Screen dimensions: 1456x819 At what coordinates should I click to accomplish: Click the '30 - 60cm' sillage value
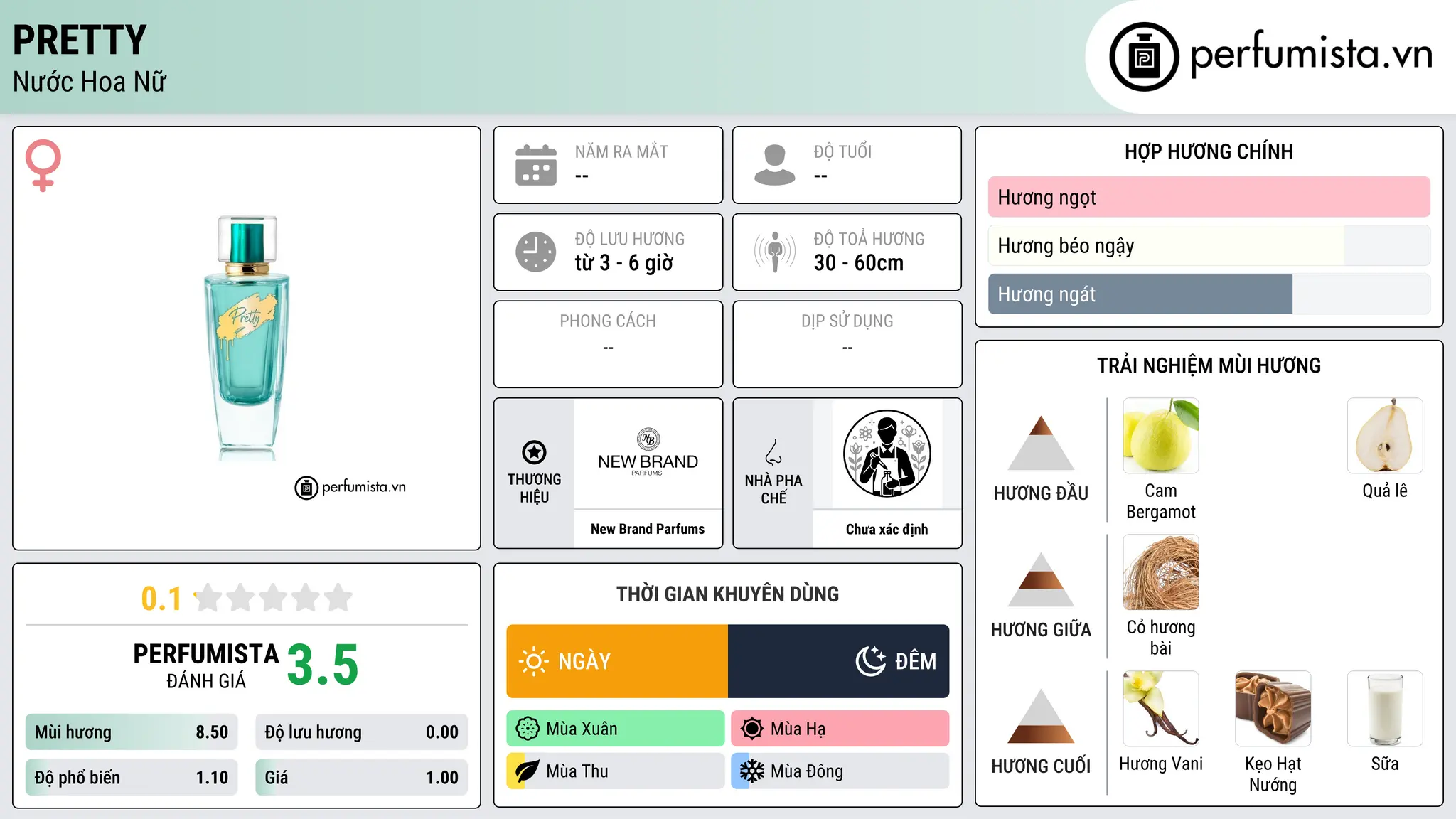tap(859, 263)
